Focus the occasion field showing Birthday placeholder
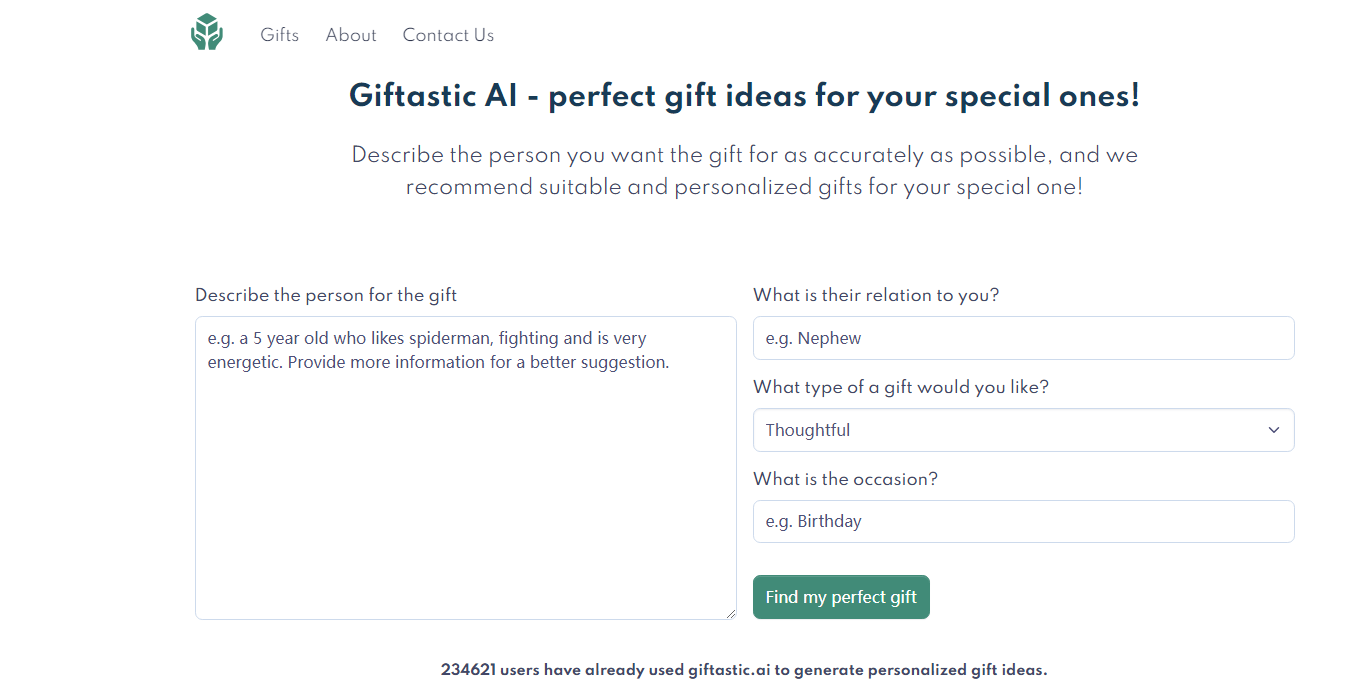The image size is (1358, 686). (x=1023, y=521)
